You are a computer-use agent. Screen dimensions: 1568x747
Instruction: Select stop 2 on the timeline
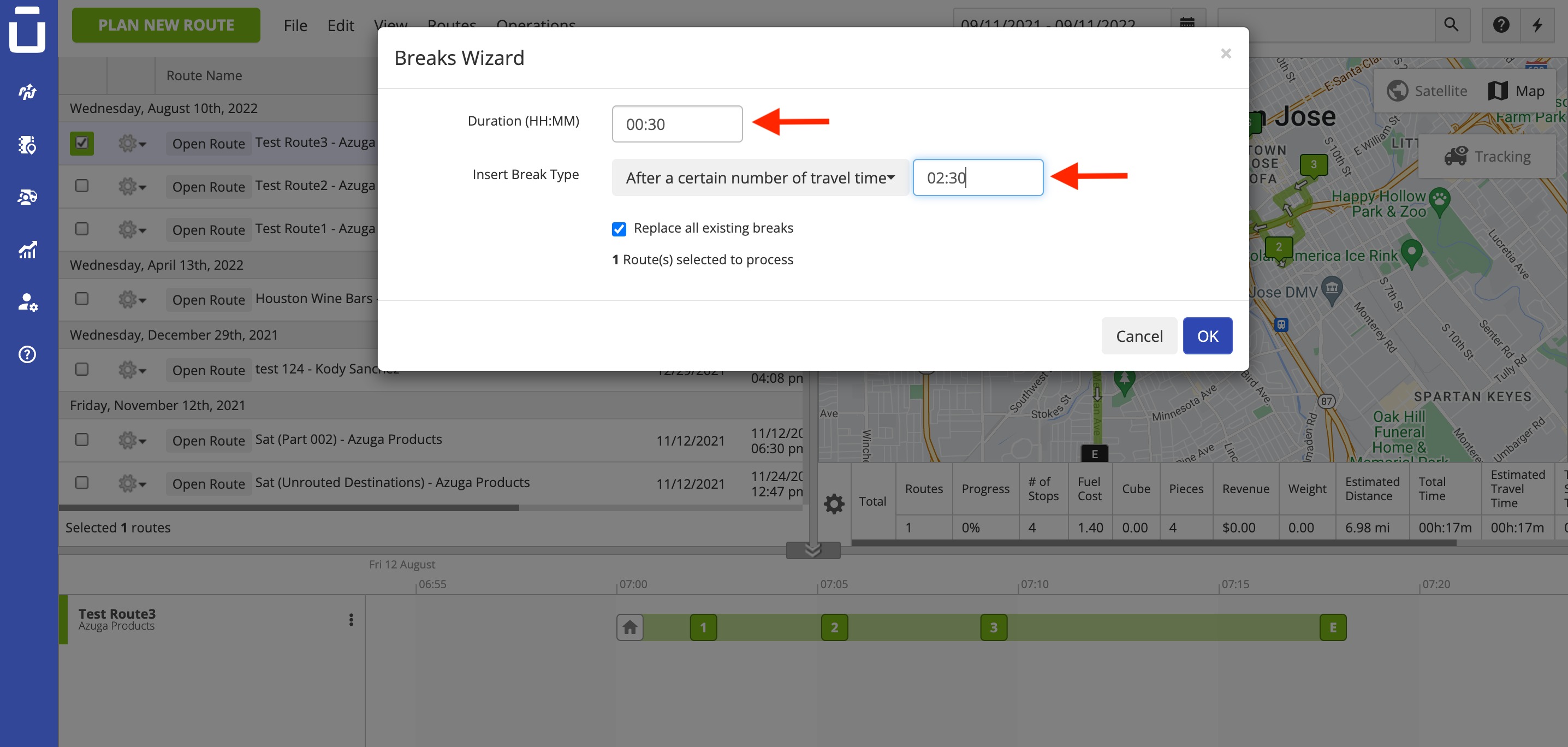point(835,627)
